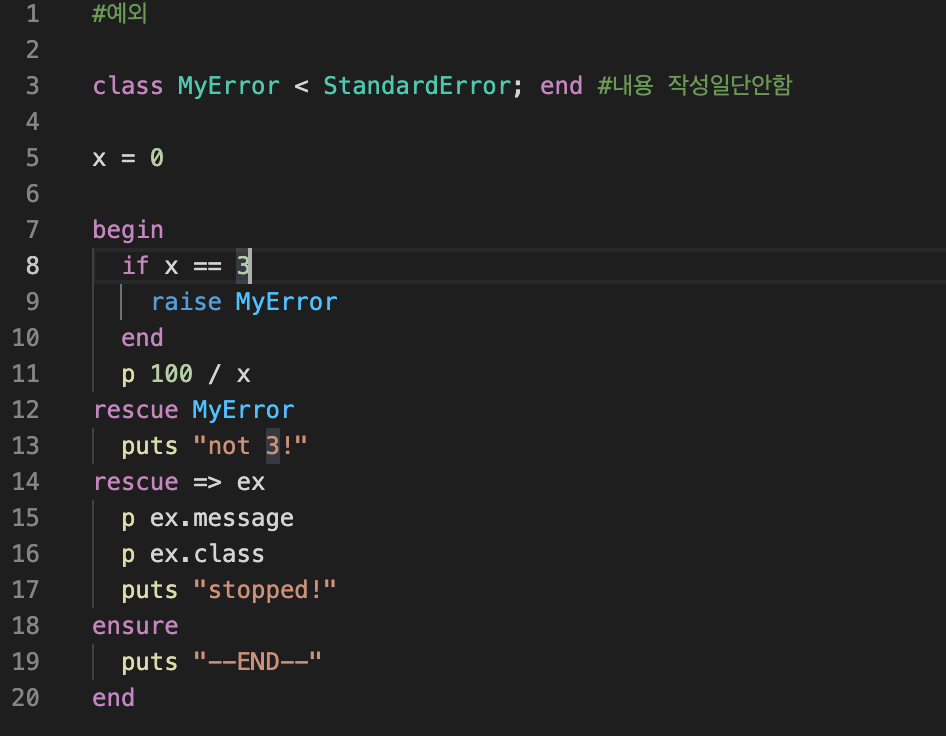The height and width of the screenshot is (736, 946).
Task: Click the value '0' on line 5
Action: pyautogui.click(x=157, y=158)
